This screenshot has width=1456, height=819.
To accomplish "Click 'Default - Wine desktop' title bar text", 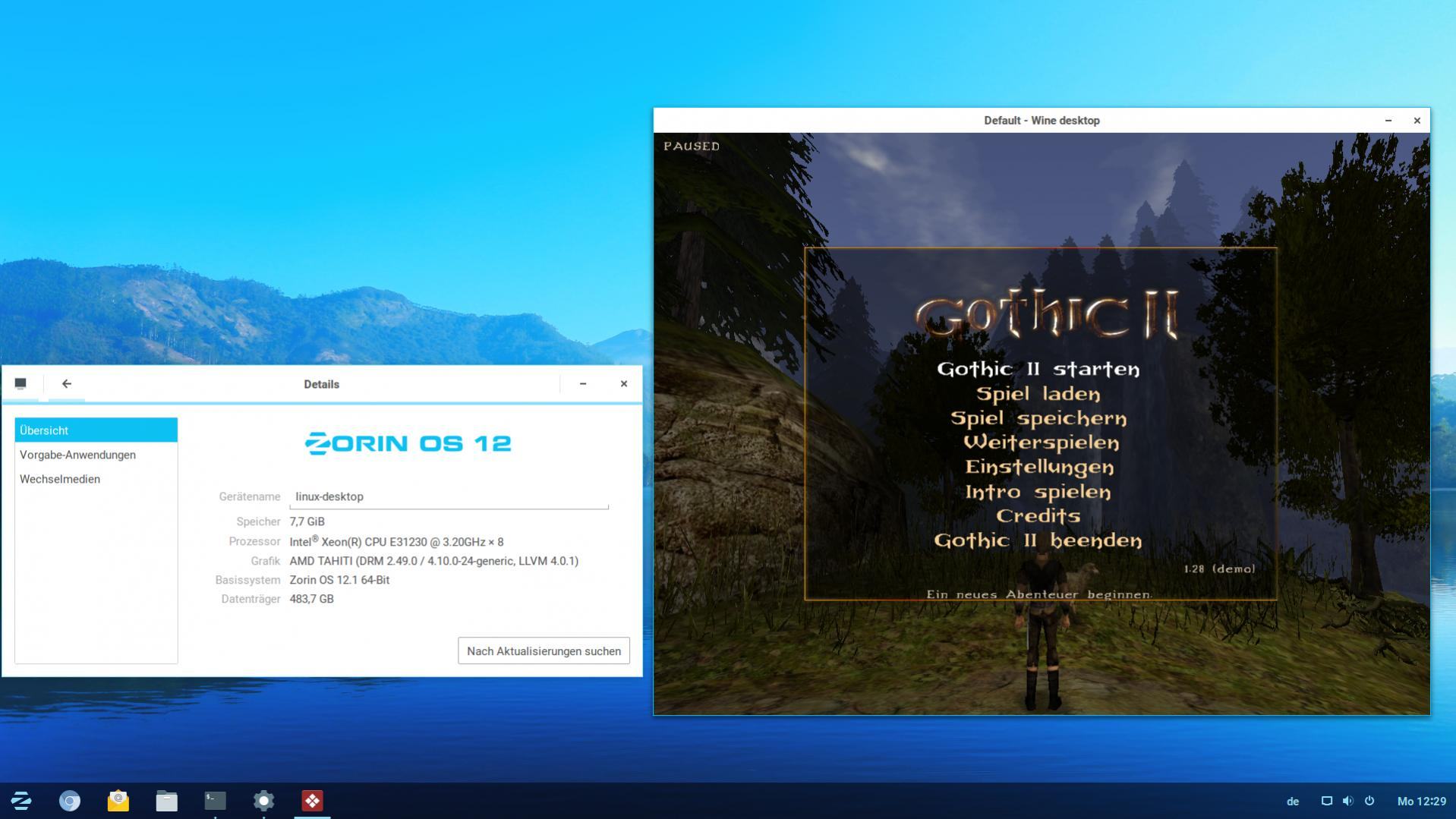I will click(1042, 121).
